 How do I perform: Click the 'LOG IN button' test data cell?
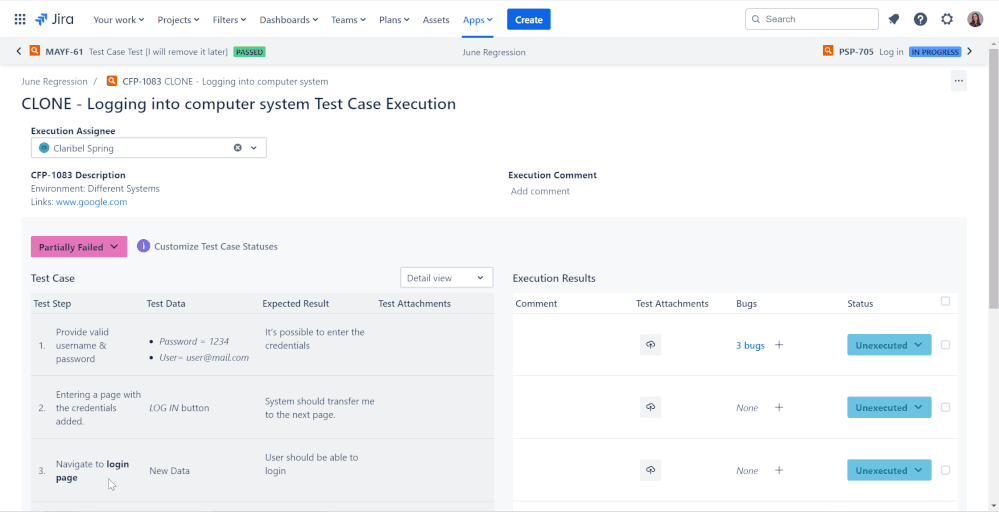[x=179, y=408]
